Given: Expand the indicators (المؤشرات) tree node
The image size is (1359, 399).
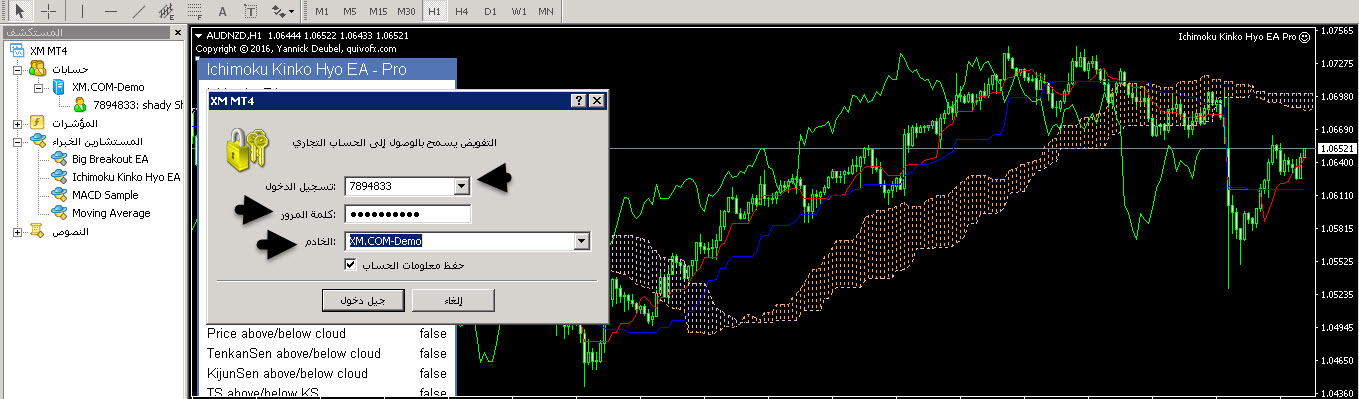Looking at the screenshot, I should click(18, 123).
